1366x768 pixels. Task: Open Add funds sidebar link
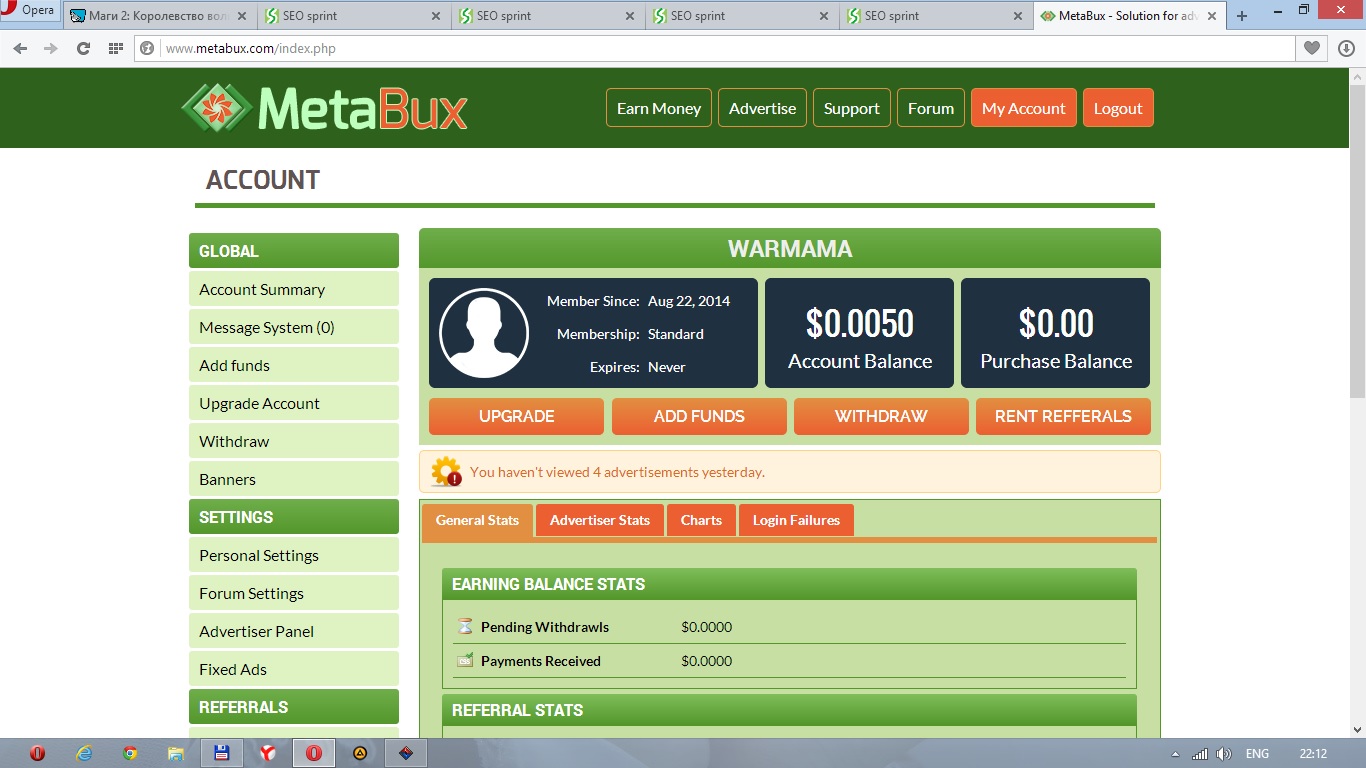(x=294, y=365)
